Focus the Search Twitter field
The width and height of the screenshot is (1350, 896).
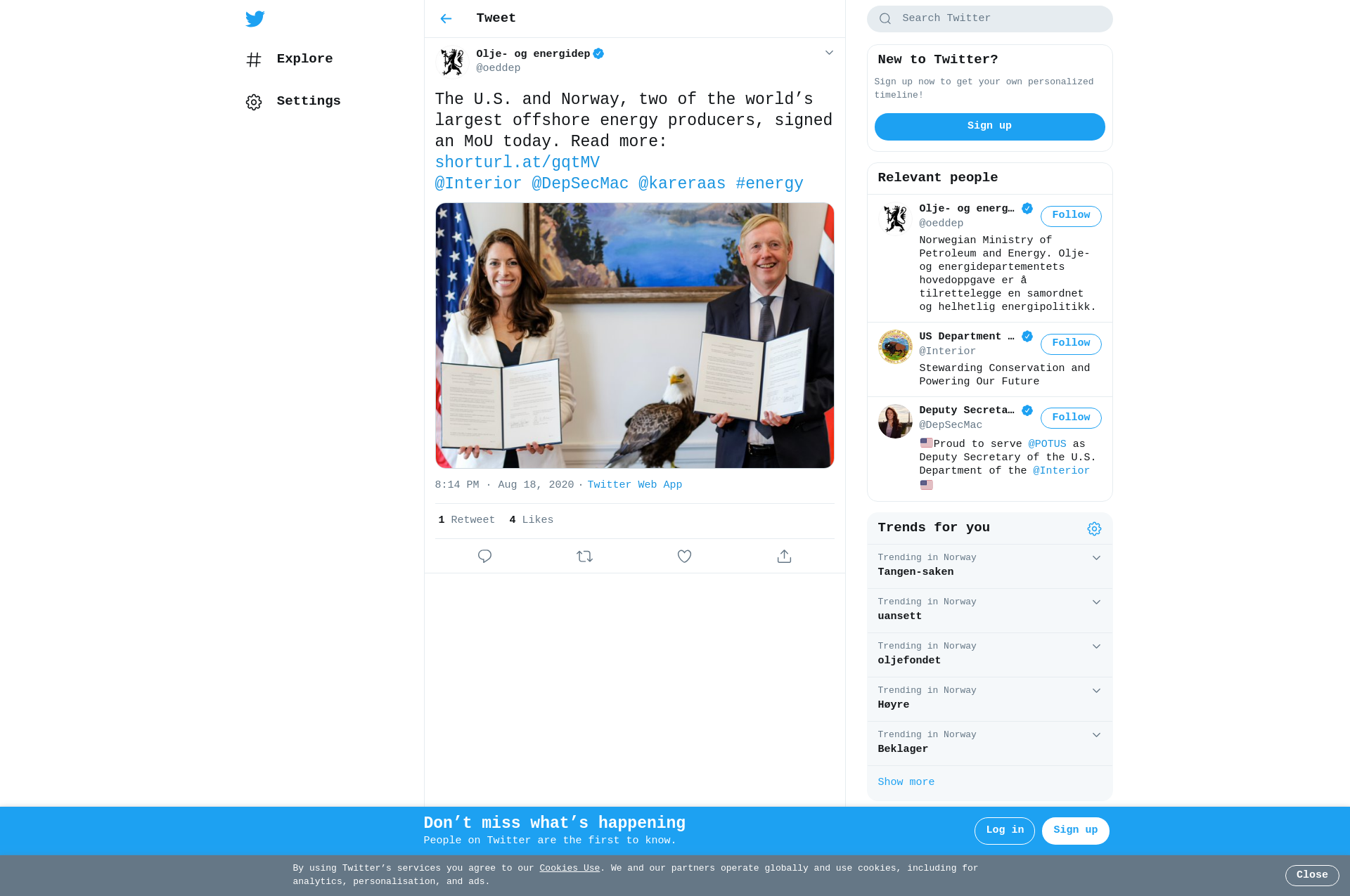[x=989, y=19]
